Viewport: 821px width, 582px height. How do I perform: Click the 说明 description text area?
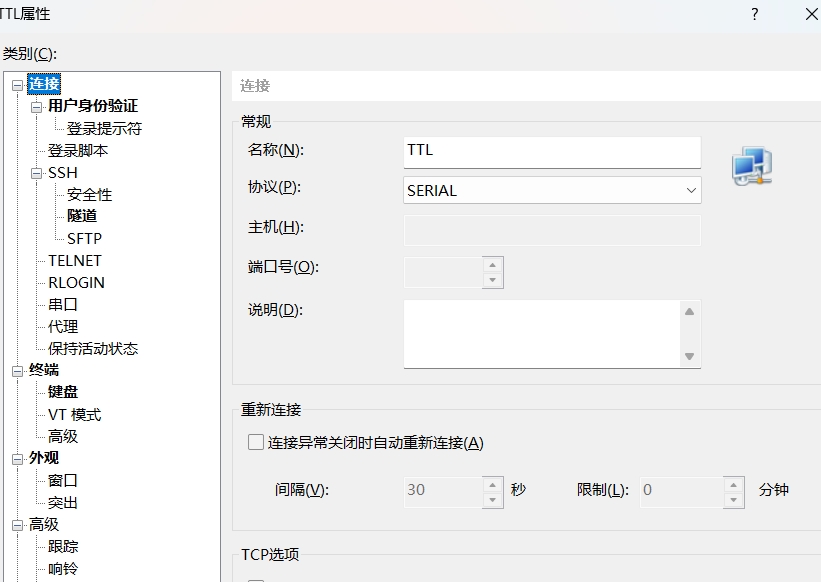pos(542,334)
